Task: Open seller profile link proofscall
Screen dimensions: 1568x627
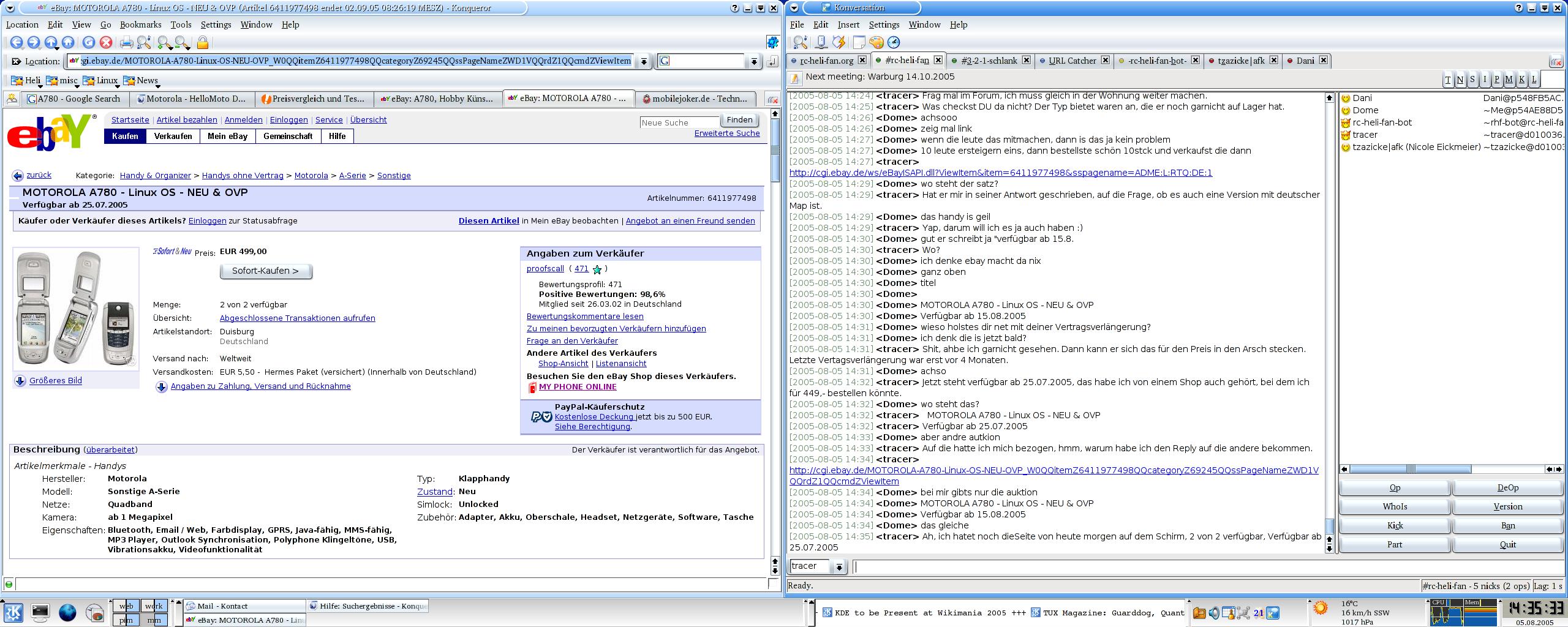Action: click(x=545, y=269)
